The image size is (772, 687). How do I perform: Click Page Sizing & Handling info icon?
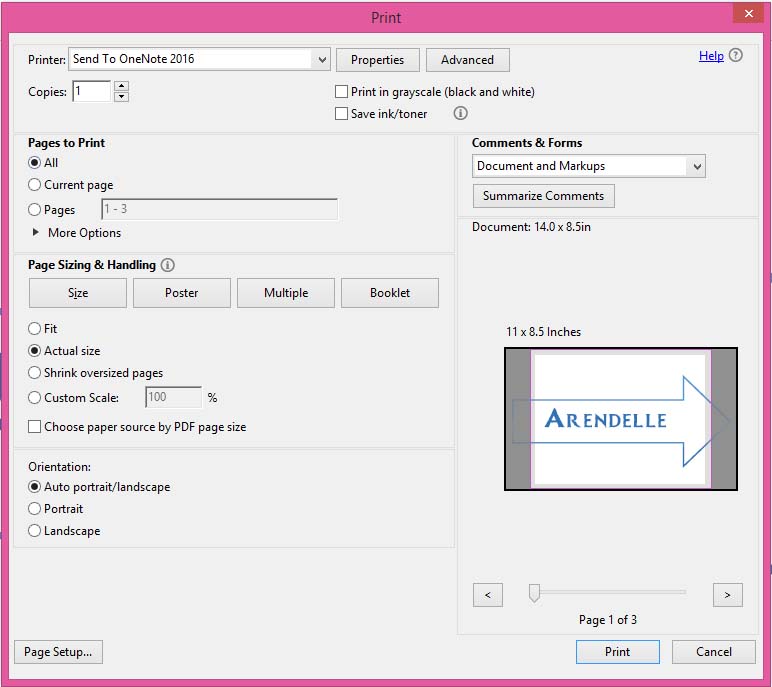(x=167, y=265)
